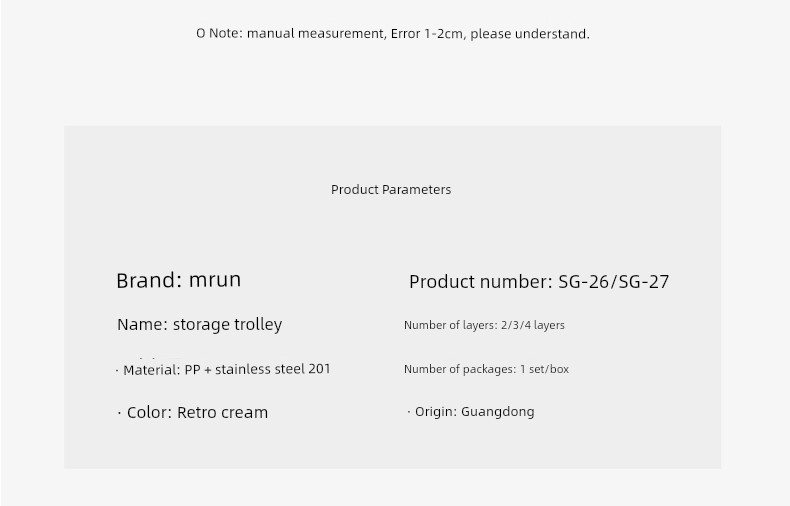Click the bullet before Color label
The image size is (790, 506).
point(119,413)
